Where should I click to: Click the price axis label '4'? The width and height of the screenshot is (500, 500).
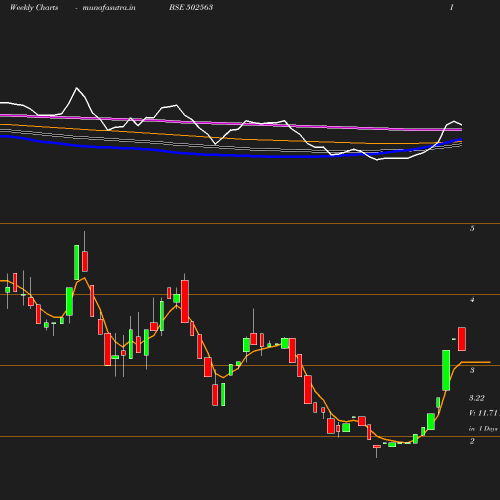[472, 299]
